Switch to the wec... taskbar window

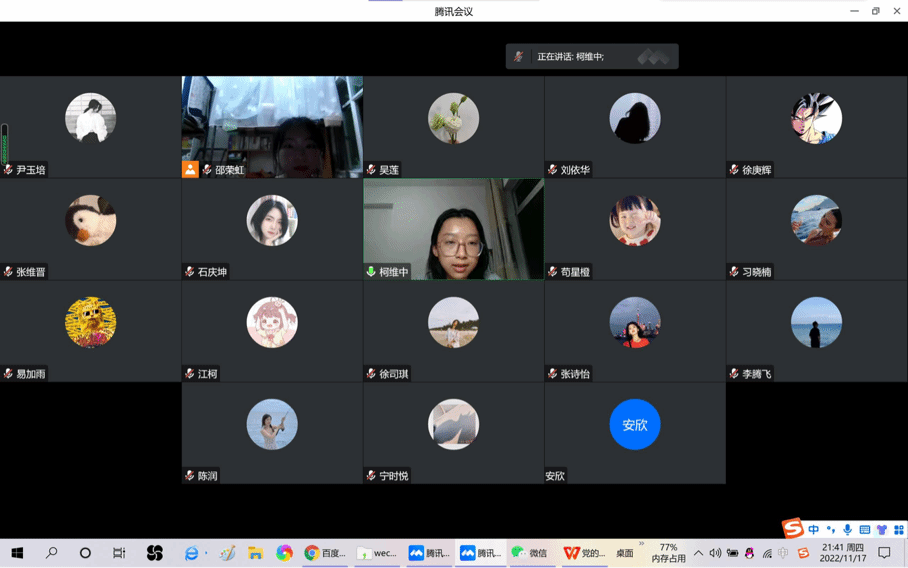tap(377, 553)
